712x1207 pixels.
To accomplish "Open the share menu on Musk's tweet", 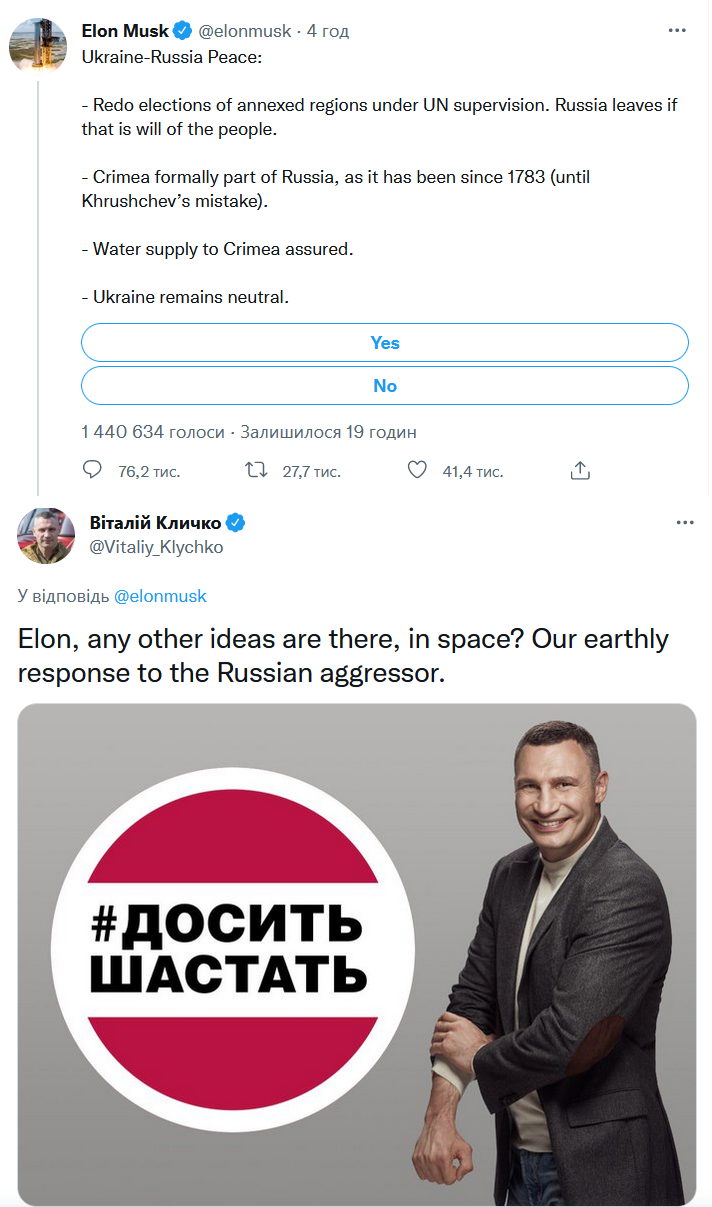I will [x=580, y=469].
